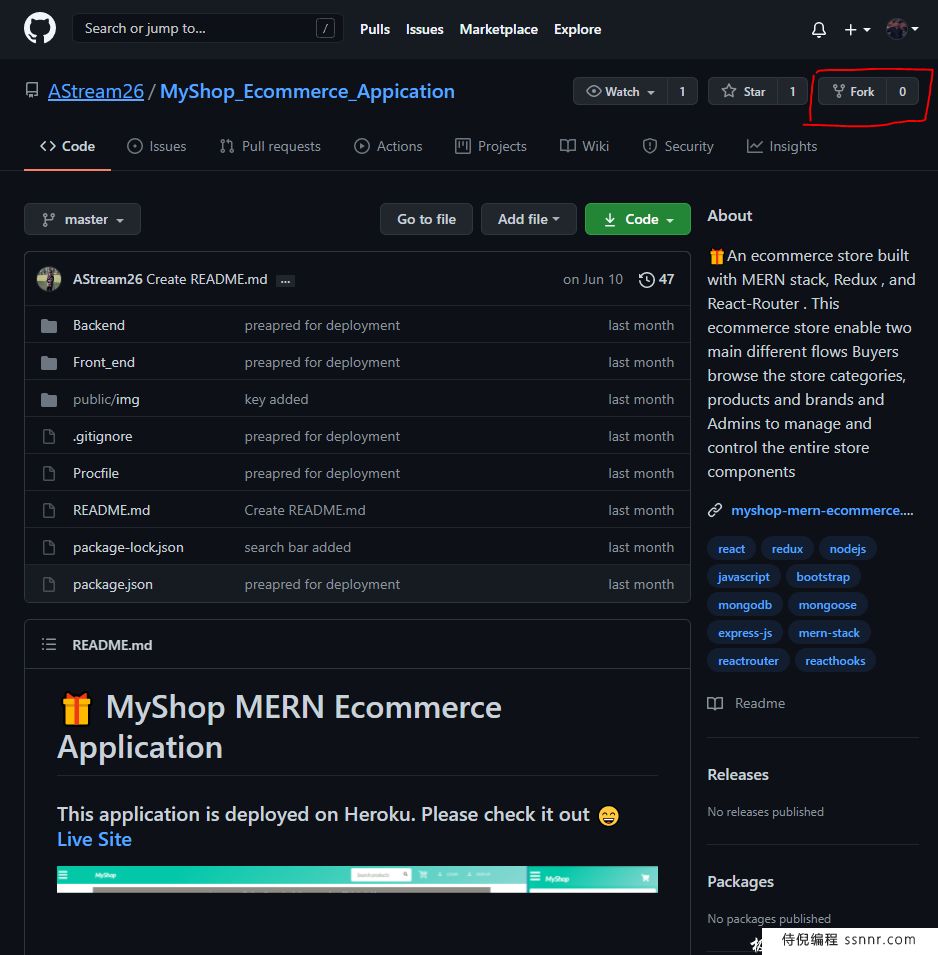Open the AStream26 owner profile link
The height and width of the screenshot is (955, 938).
tap(96, 91)
